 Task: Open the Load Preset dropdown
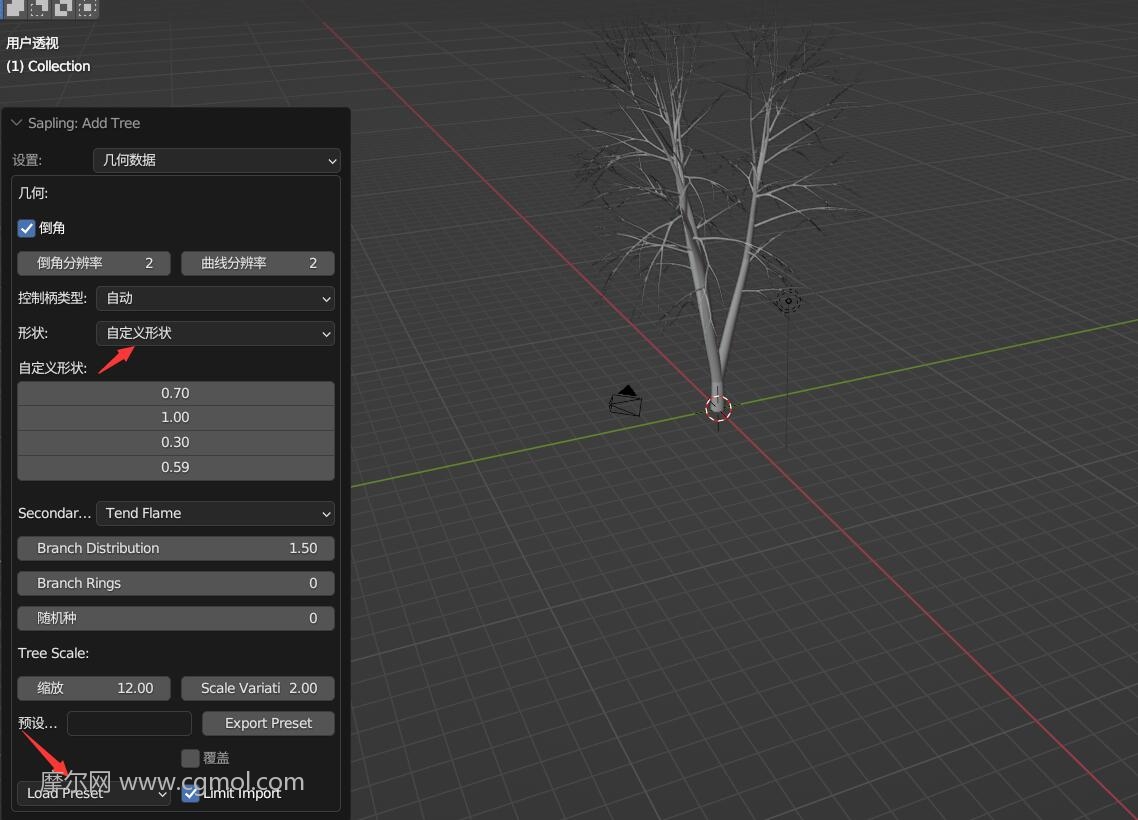[x=94, y=793]
